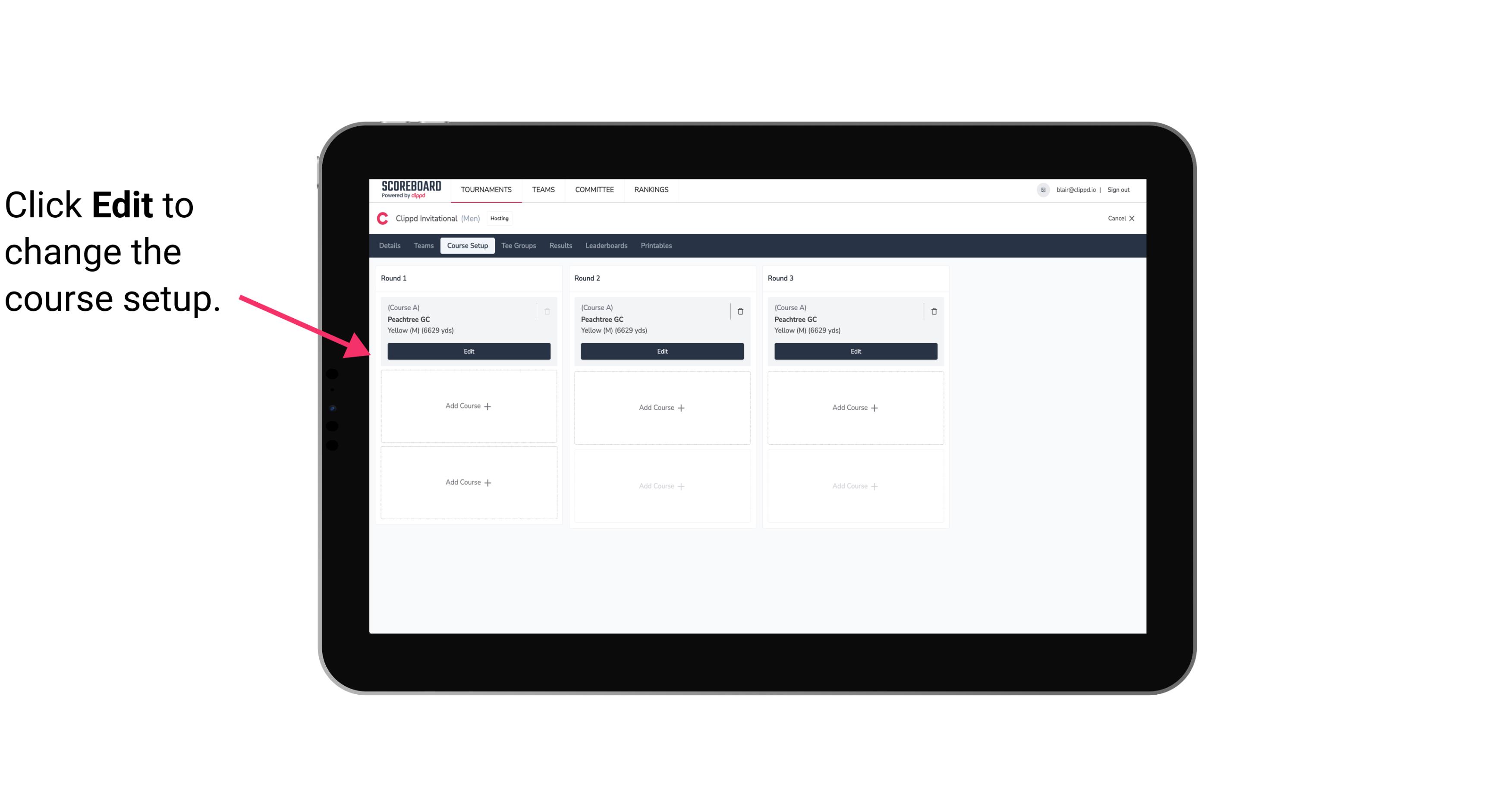
Task: Click Edit button for Round 1
Action: pos(468,351)
